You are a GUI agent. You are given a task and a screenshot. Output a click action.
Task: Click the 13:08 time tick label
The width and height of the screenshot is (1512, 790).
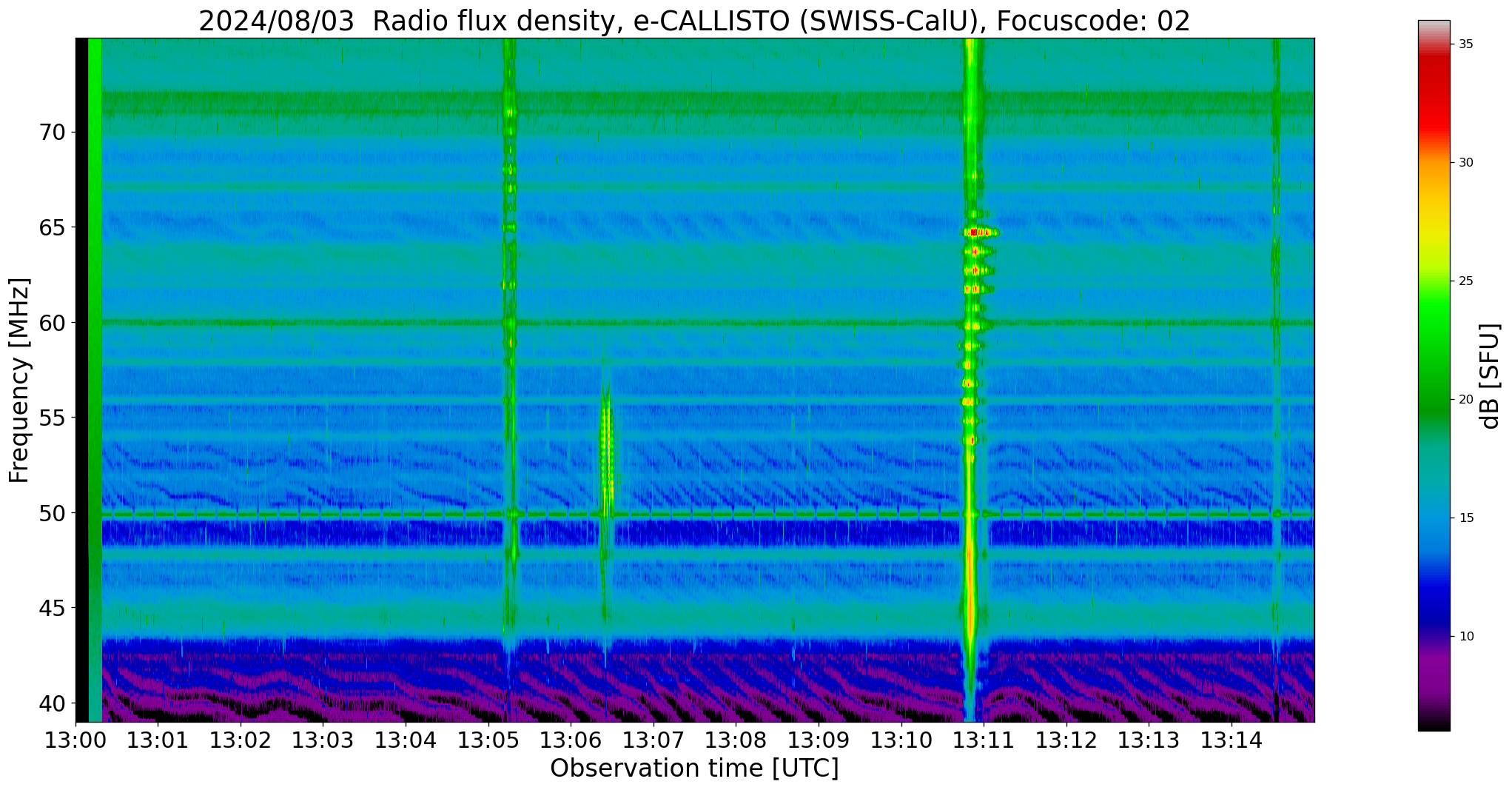click(x=736, y=740)
